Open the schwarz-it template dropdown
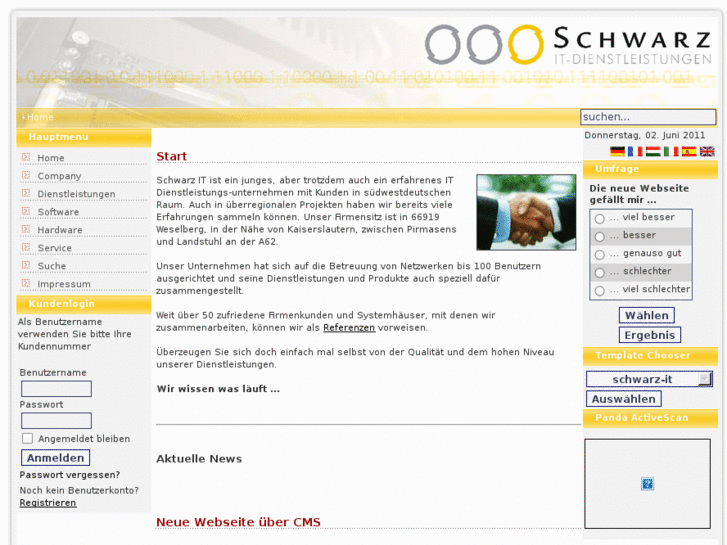 click(649, 379)
